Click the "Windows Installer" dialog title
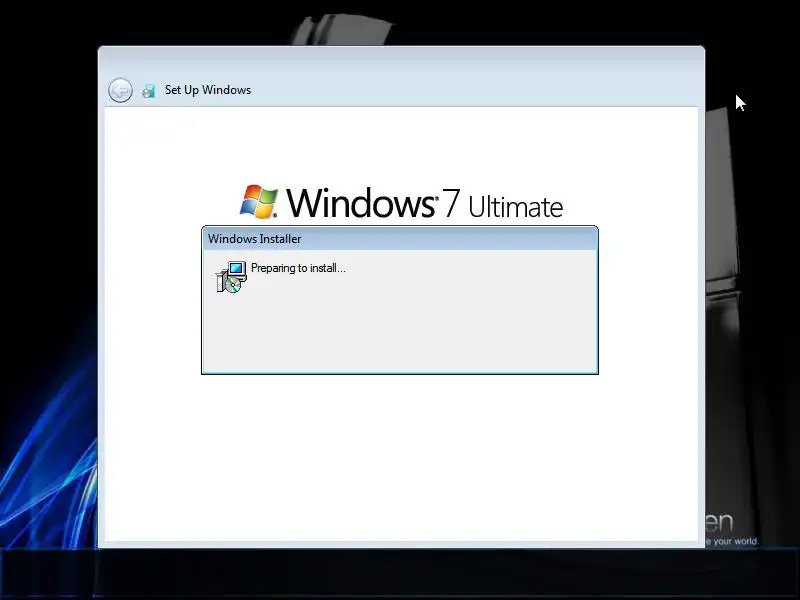 [x=255, y=239]
